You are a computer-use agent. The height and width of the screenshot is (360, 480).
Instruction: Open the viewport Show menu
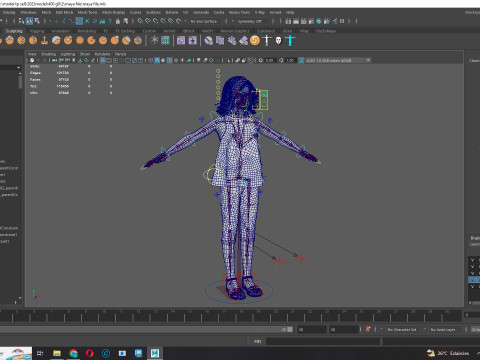click(85, 54)
